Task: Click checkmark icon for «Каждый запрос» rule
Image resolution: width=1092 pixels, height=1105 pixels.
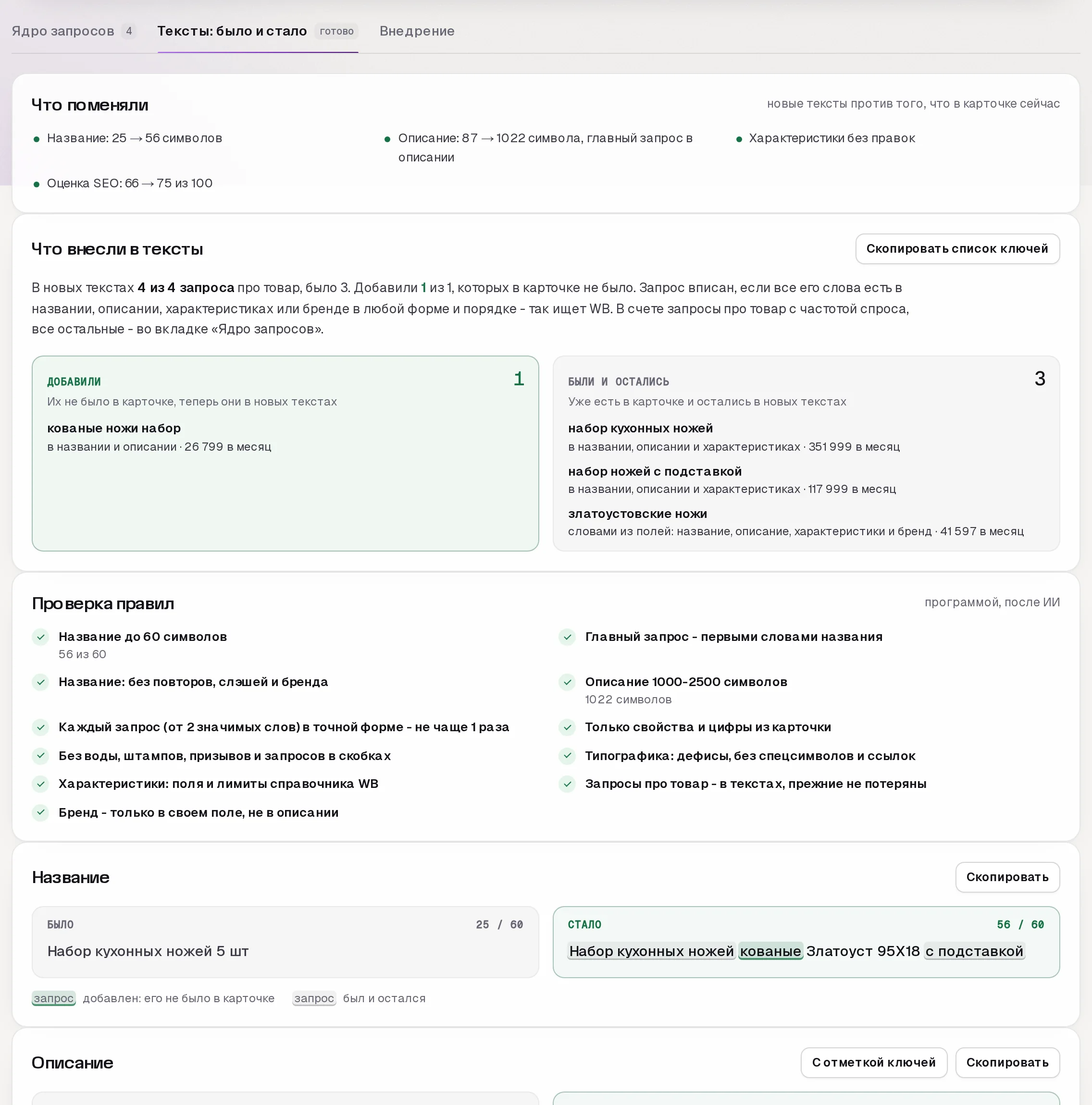Action: [x=41, y=727]
